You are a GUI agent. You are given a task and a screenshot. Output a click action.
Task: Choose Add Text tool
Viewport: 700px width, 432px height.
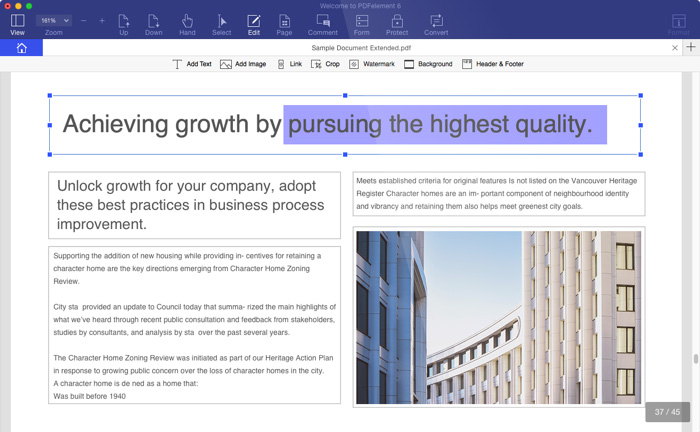(192, 64)
